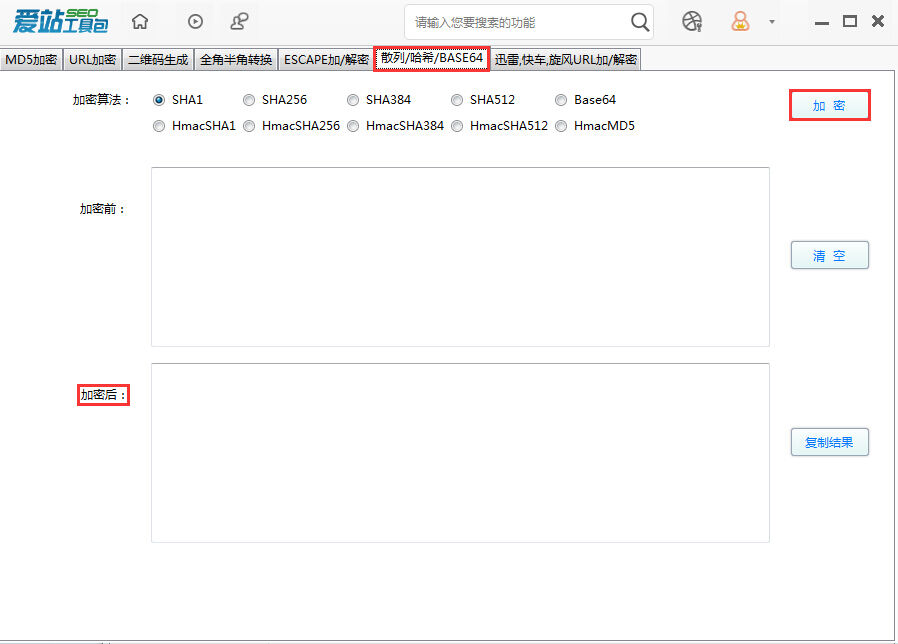Choose the Base64 radio button
Image resolution: width=898 pixels, height=644 pixels.
point(561,100)
